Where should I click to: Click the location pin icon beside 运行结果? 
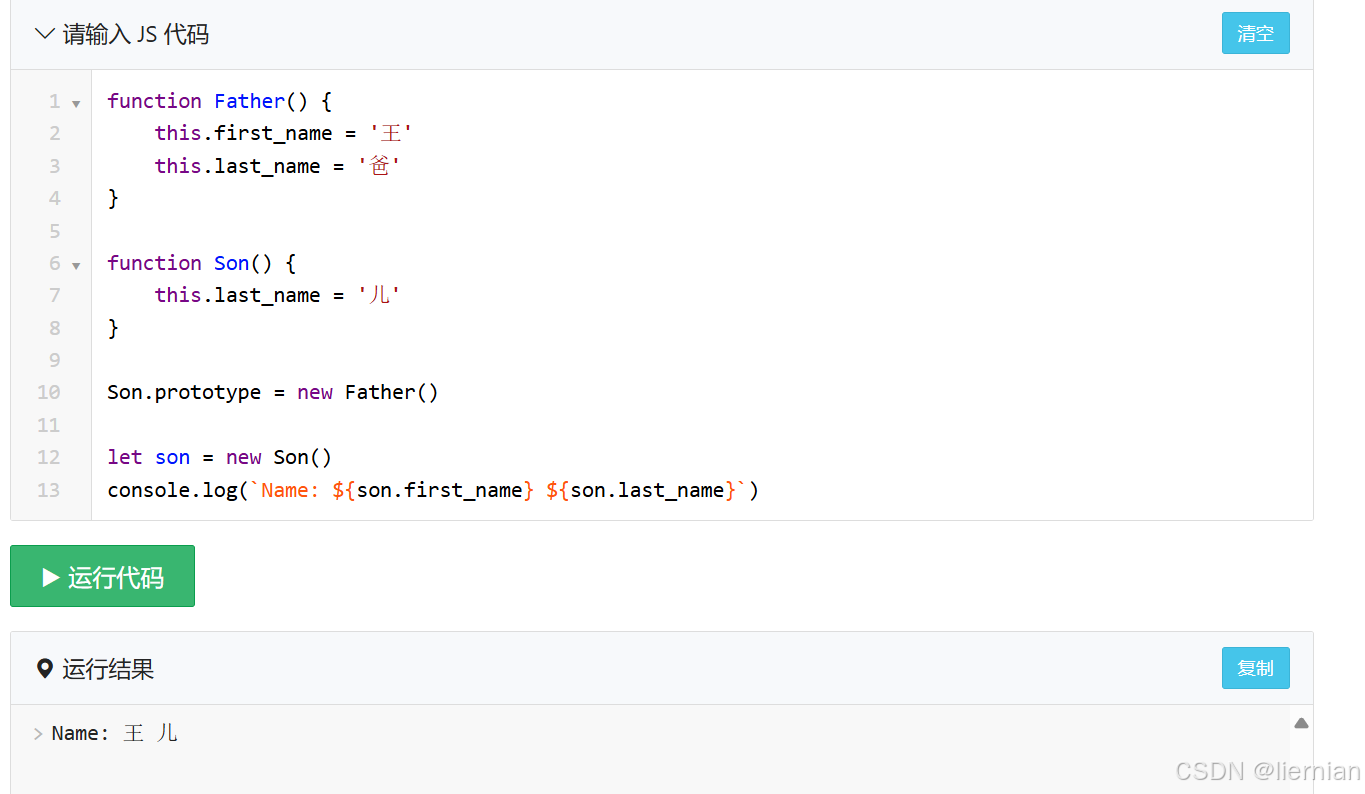pos(44,668)
